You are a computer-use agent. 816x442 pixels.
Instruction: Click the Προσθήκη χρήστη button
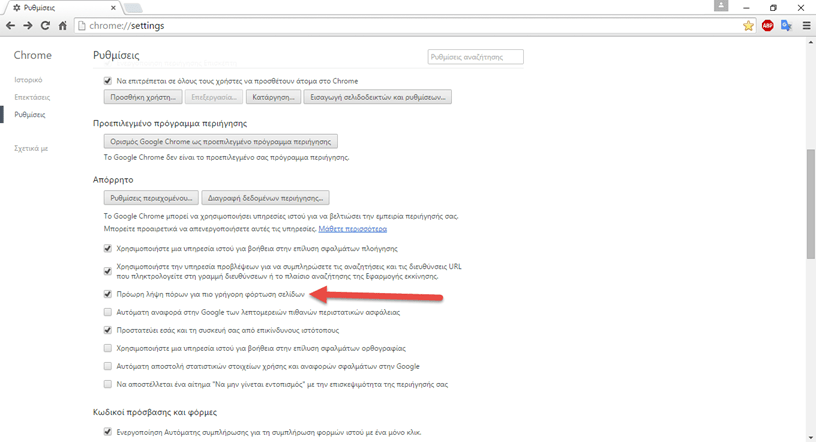pyautogui.click(x=143, y=97)
